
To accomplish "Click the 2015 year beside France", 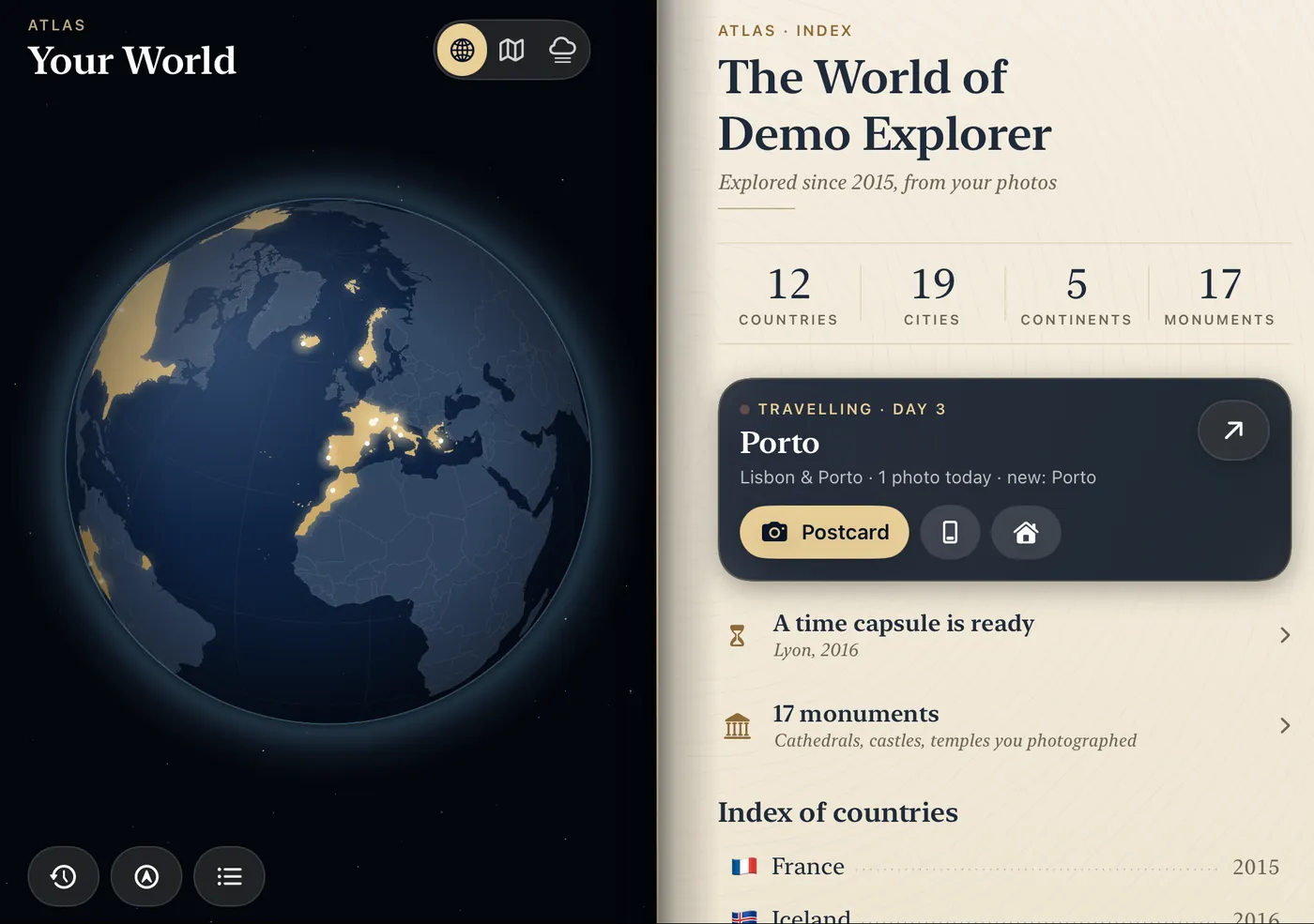I will click(1256, 867).
